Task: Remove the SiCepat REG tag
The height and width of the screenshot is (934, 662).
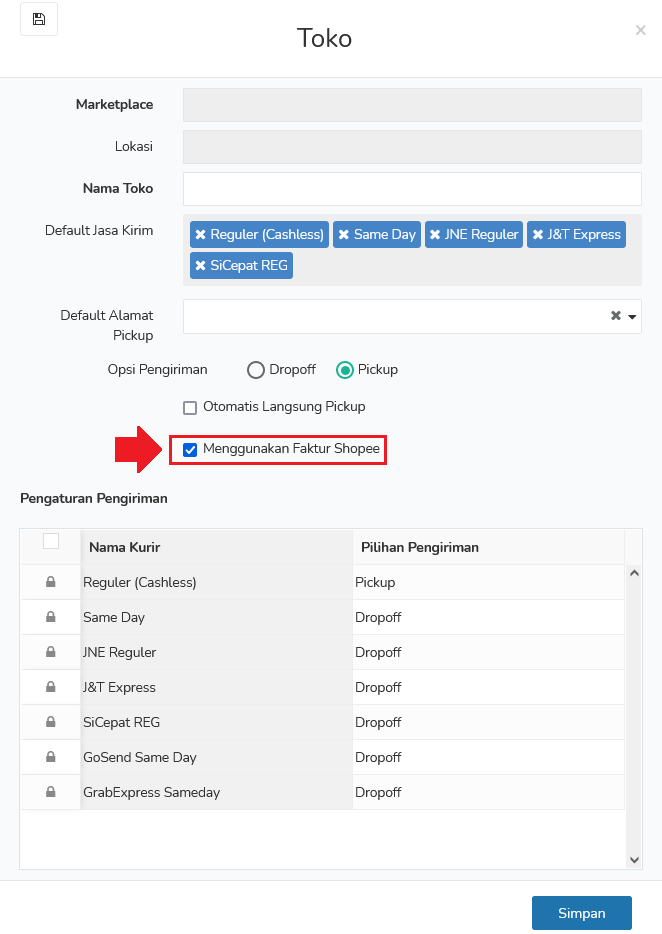Action: pyautogui.click(x=201, y=266)
